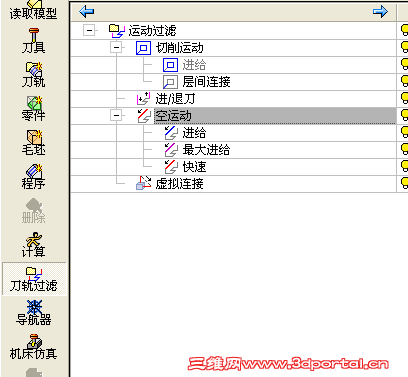Open the 刀轨 toolpath icon
This screenshot has width=408, height=377.
point(34,75)
